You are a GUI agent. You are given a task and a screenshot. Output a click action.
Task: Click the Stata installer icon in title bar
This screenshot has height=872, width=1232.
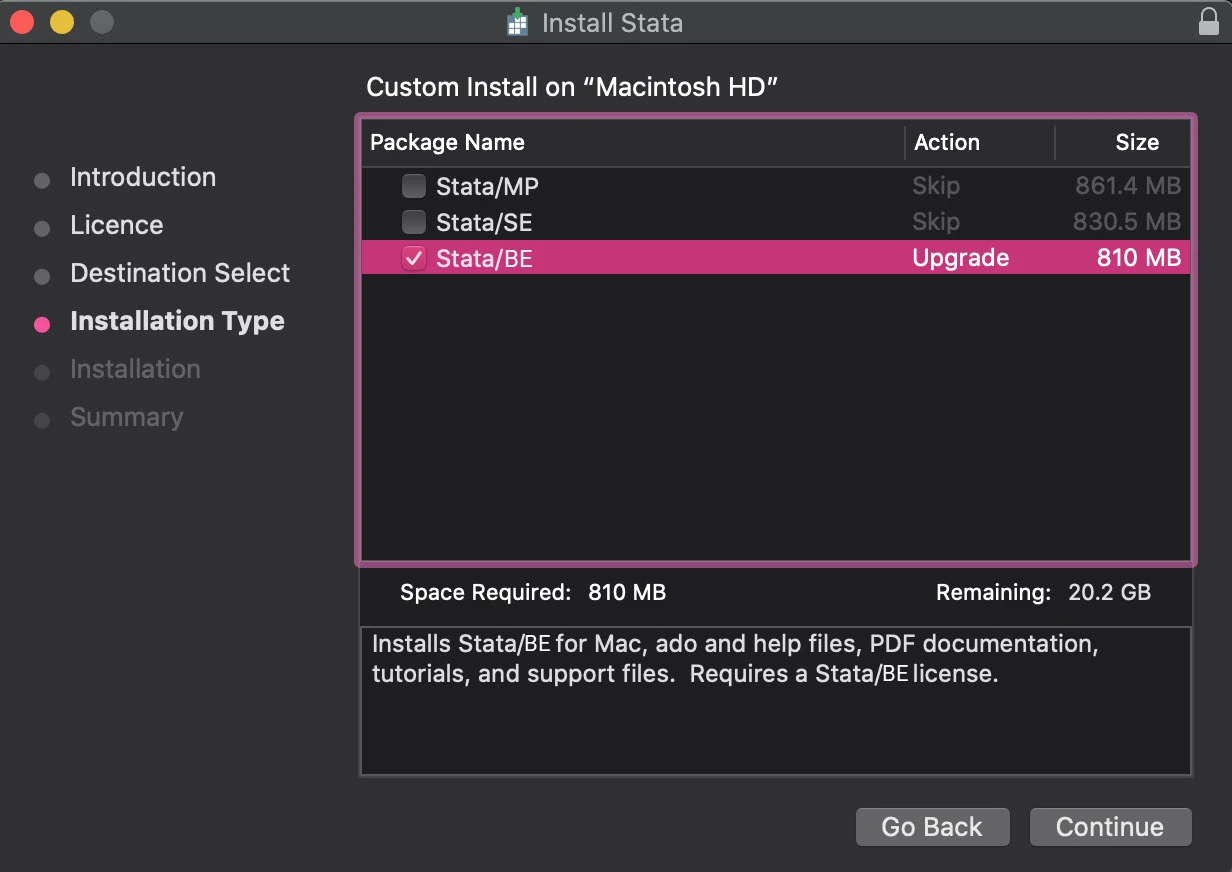pyautogui.click(x=517, y=22)
